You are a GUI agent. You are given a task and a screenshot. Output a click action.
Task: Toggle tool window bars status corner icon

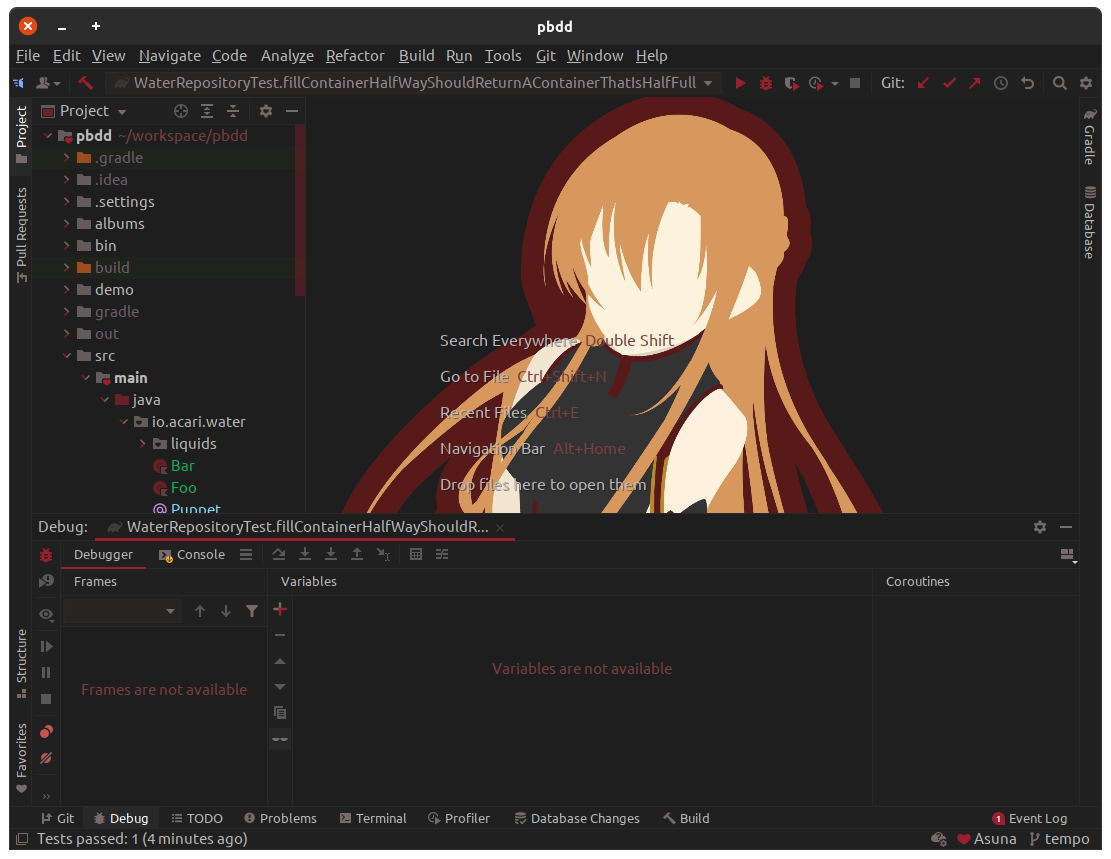22,838
